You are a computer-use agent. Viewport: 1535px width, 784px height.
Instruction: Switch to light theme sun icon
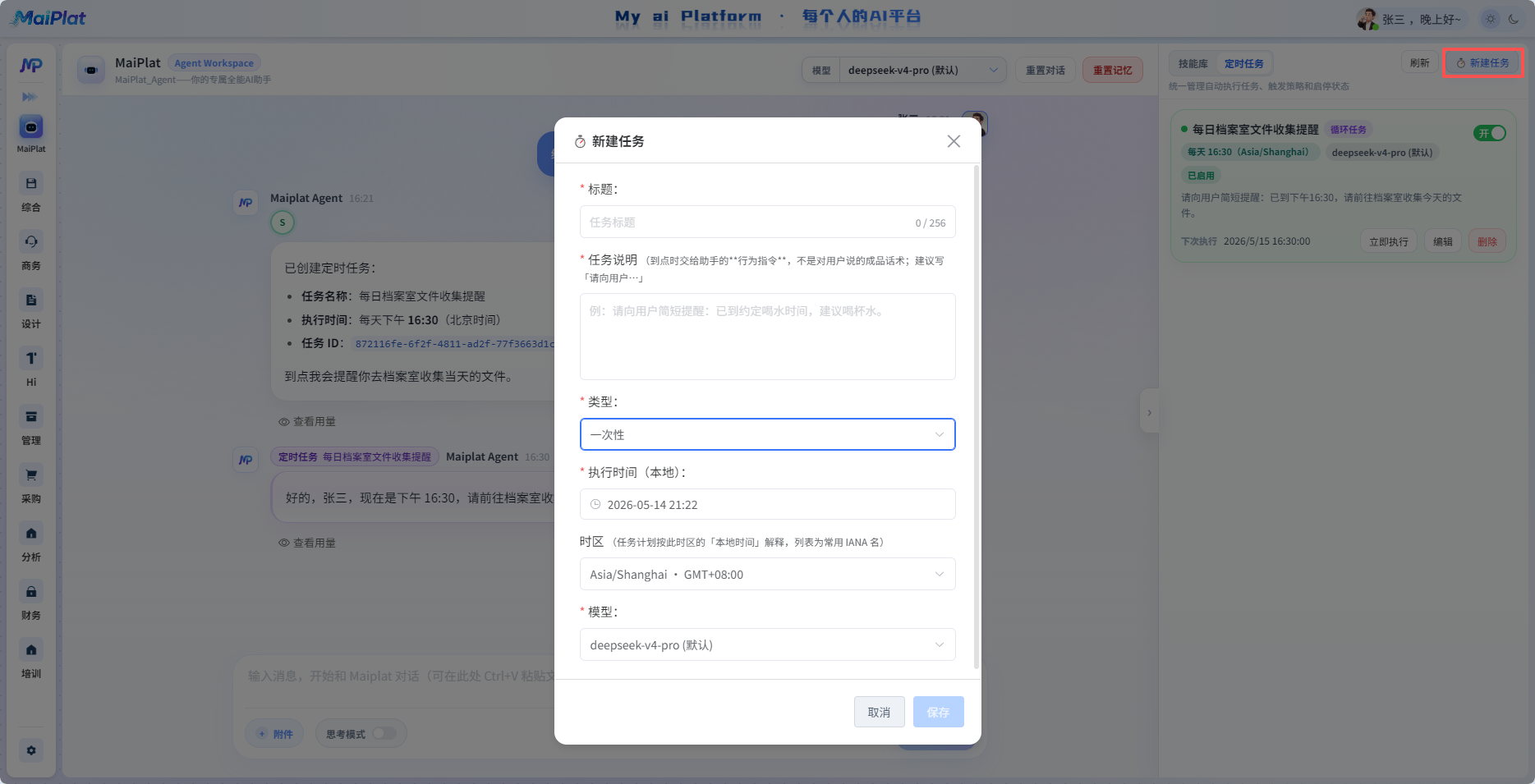[1491, 19]
